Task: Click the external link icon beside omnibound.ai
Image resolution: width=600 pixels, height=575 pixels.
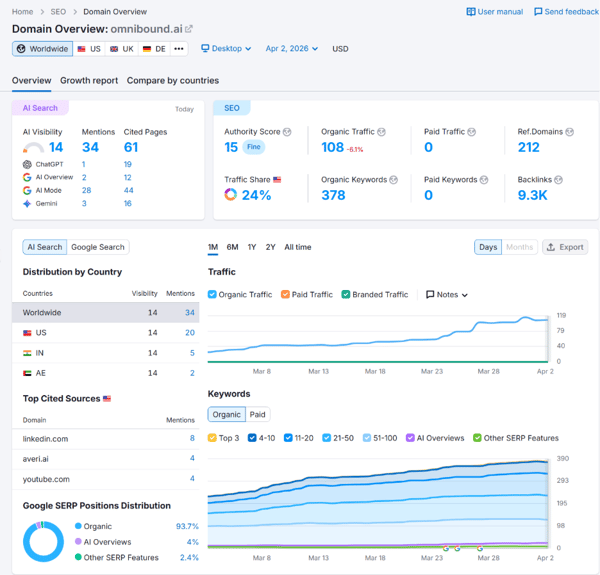Action: click(189, 29)
